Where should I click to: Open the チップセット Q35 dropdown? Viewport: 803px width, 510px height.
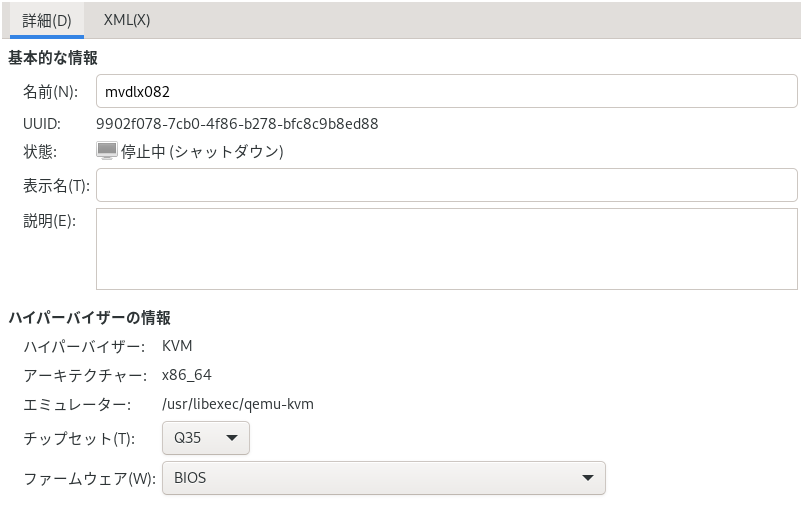click(x=205, y=438)
